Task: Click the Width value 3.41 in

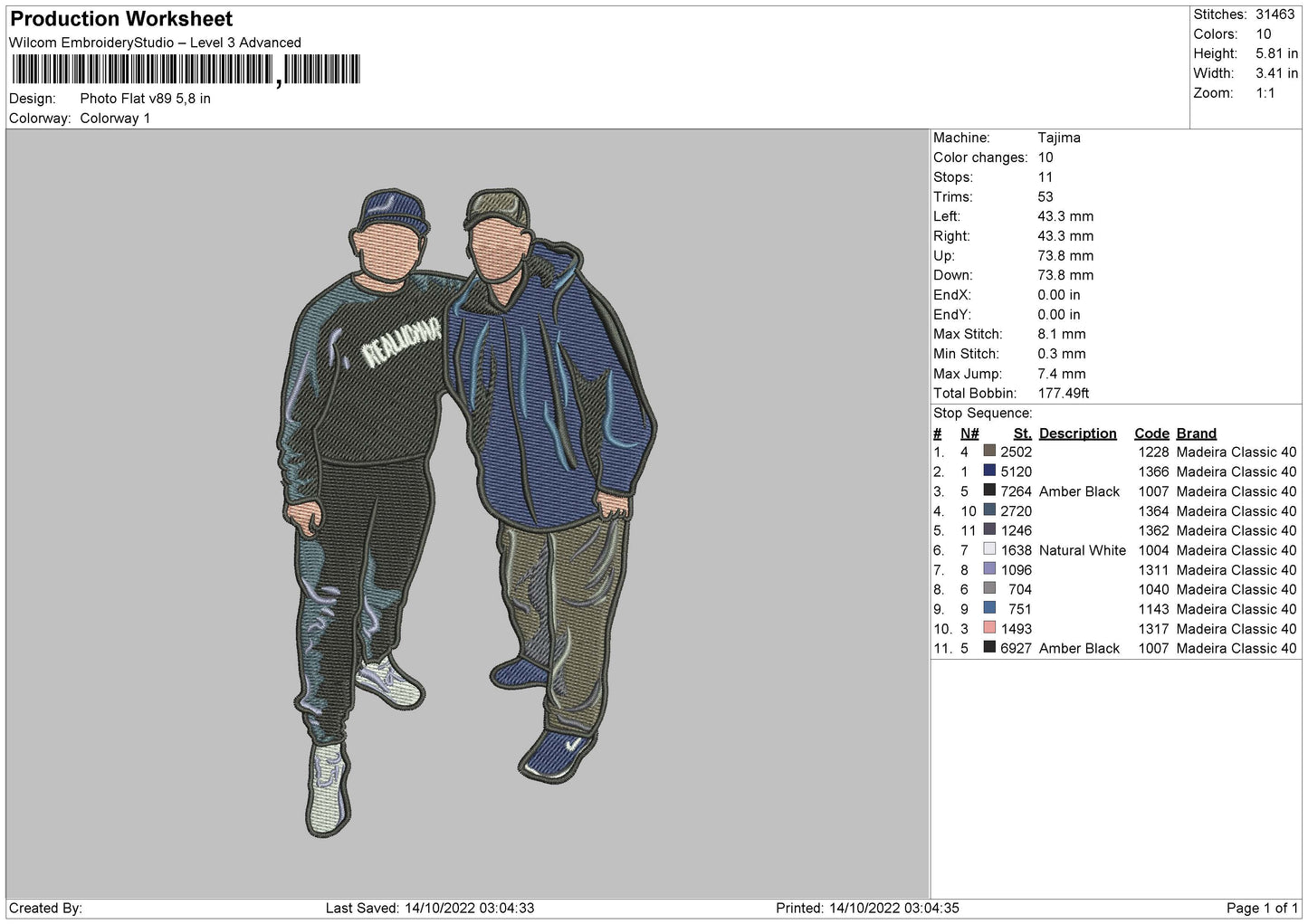Action: coord(1276,73)
